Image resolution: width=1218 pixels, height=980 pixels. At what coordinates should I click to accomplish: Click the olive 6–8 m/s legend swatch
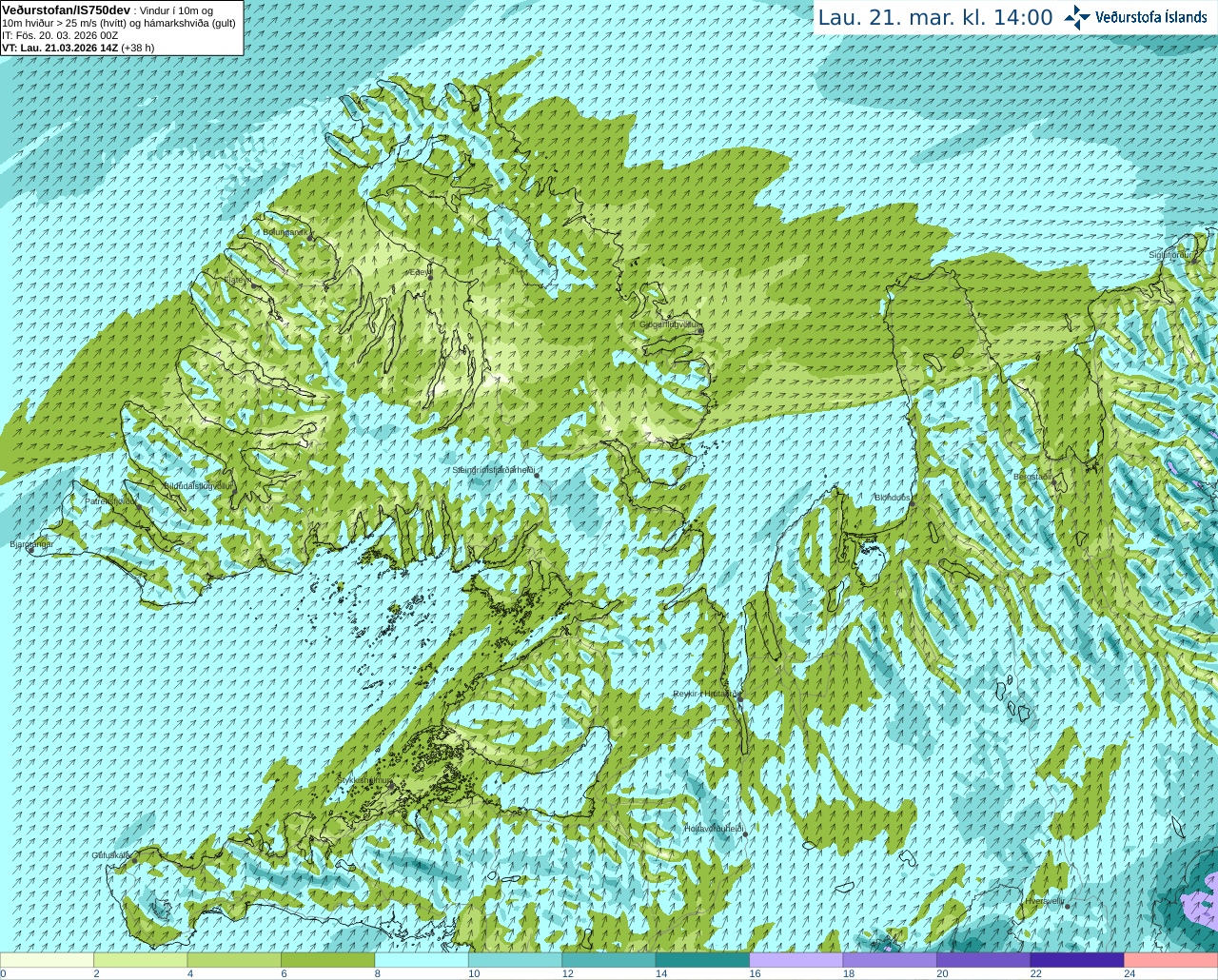(x=327, y=960)
